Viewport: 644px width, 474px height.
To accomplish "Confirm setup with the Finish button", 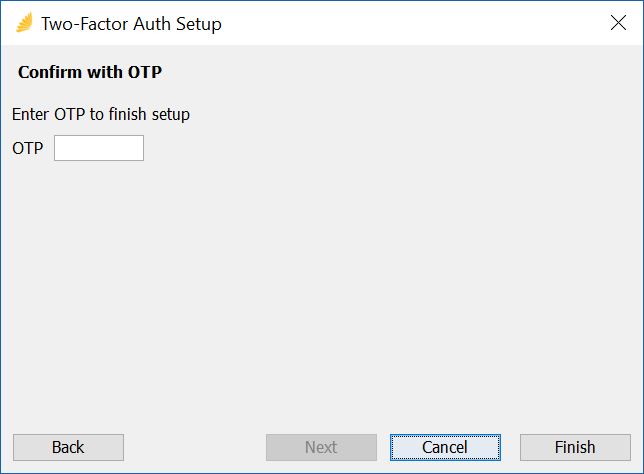I will pyautogui.click(x=575, y=447).
